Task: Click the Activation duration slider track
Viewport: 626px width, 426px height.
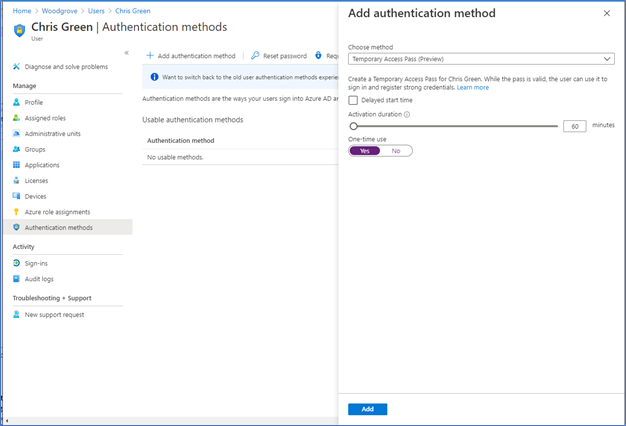Action: point(455,126)
